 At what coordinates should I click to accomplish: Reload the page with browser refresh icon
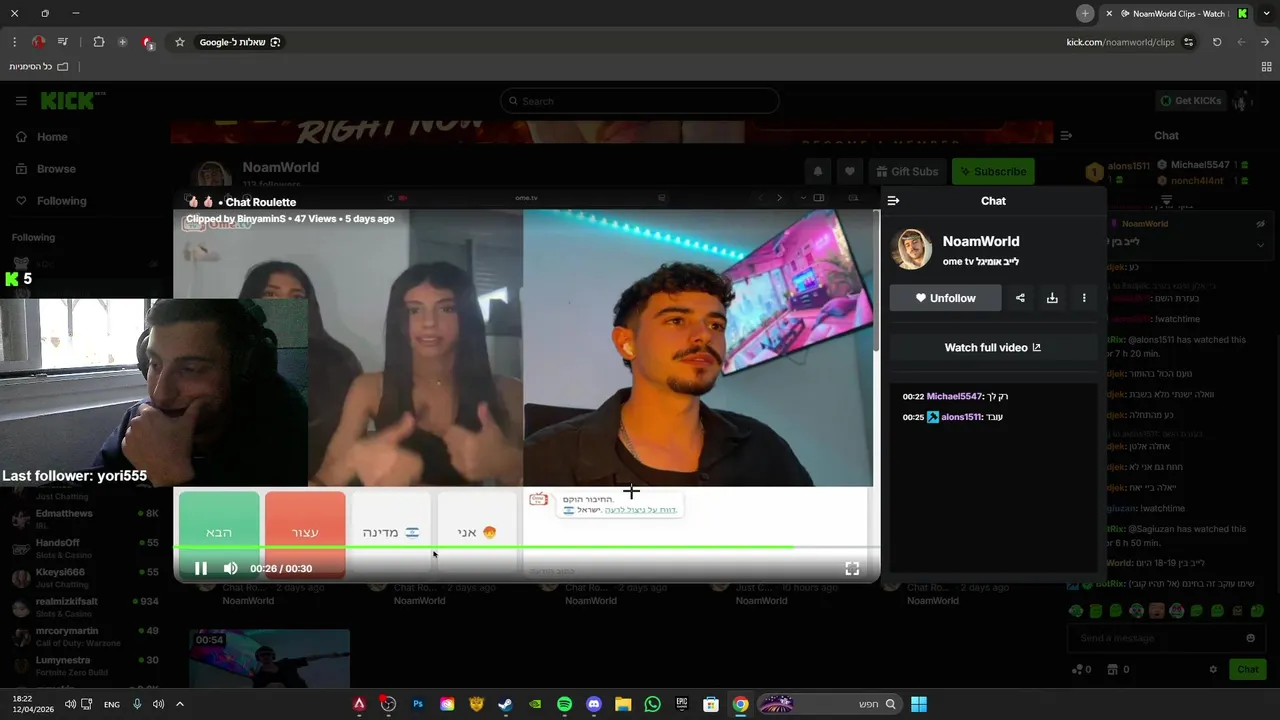pos(1217,42)
